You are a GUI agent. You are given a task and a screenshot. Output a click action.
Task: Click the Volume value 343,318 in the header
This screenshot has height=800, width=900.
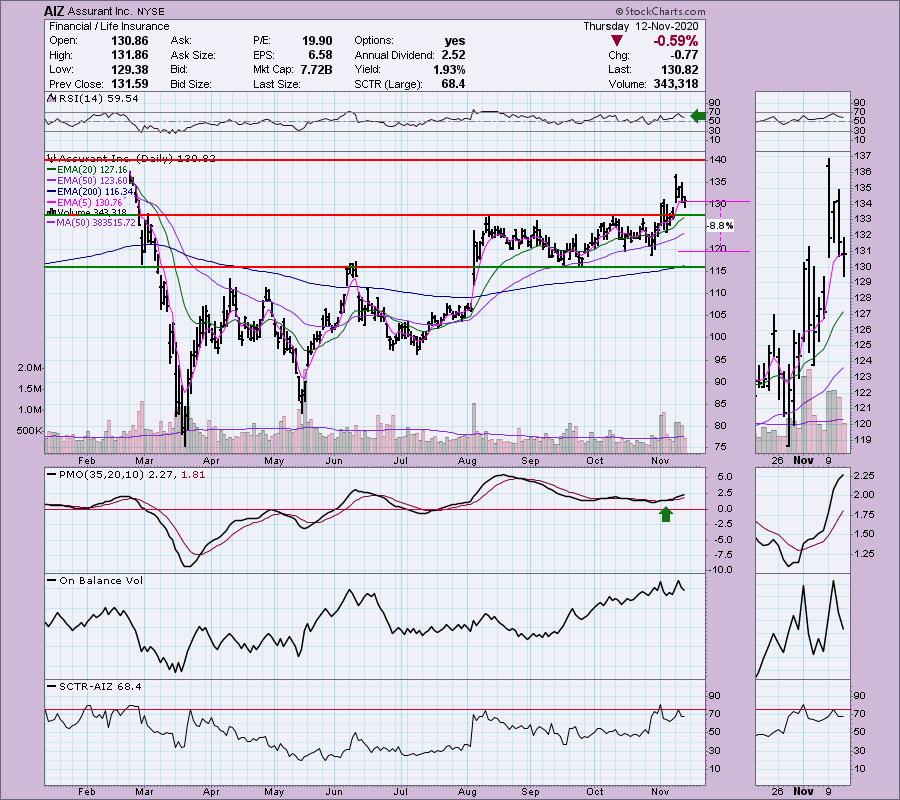coord(676,84)
